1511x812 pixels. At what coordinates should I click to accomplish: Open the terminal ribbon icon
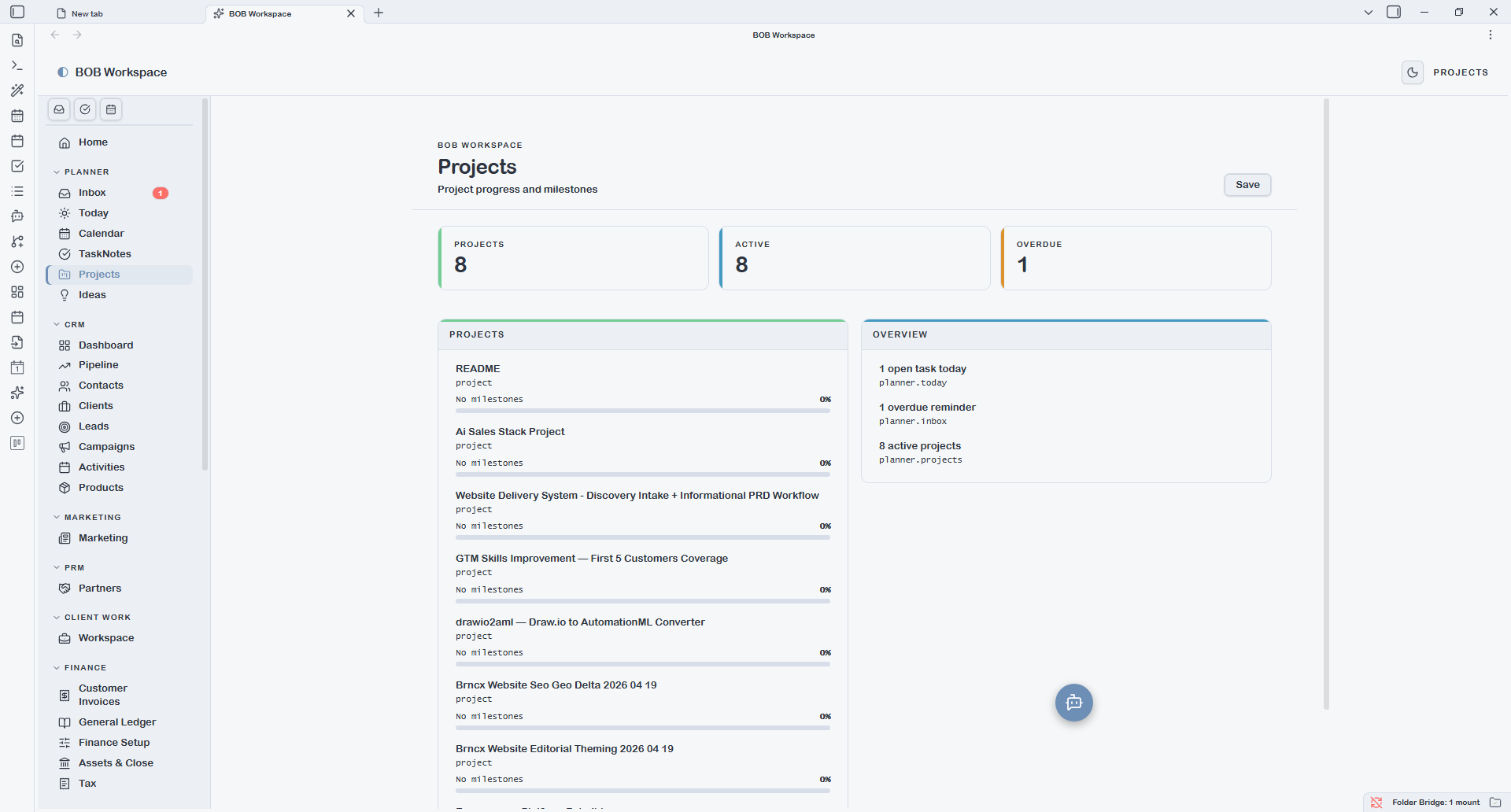tap(17, 65)
